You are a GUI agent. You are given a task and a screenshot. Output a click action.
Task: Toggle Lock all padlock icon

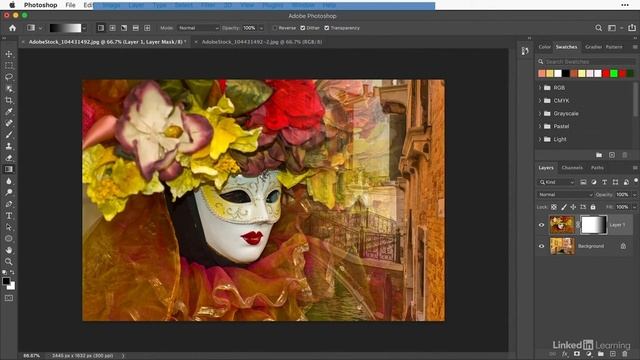(593, 207)
